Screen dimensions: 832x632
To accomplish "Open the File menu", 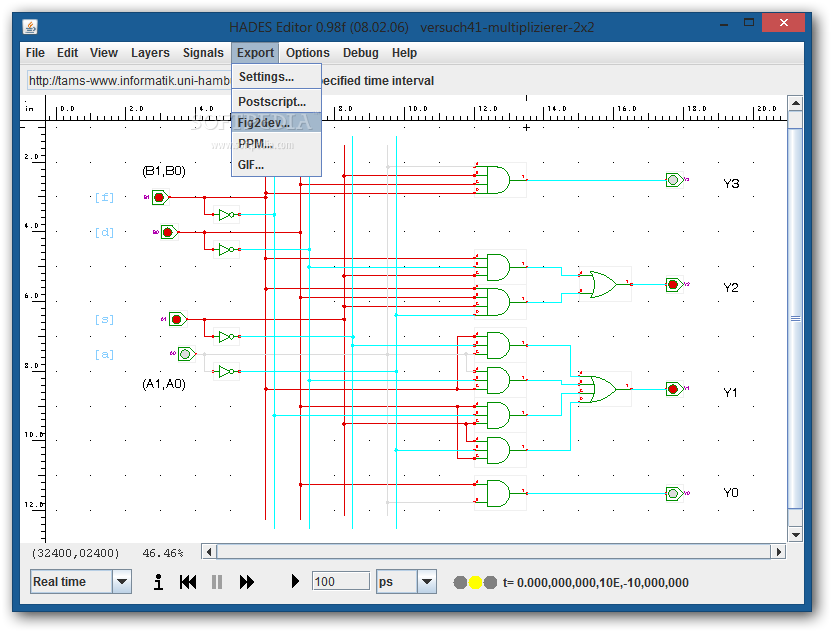I will click(35, 53).
